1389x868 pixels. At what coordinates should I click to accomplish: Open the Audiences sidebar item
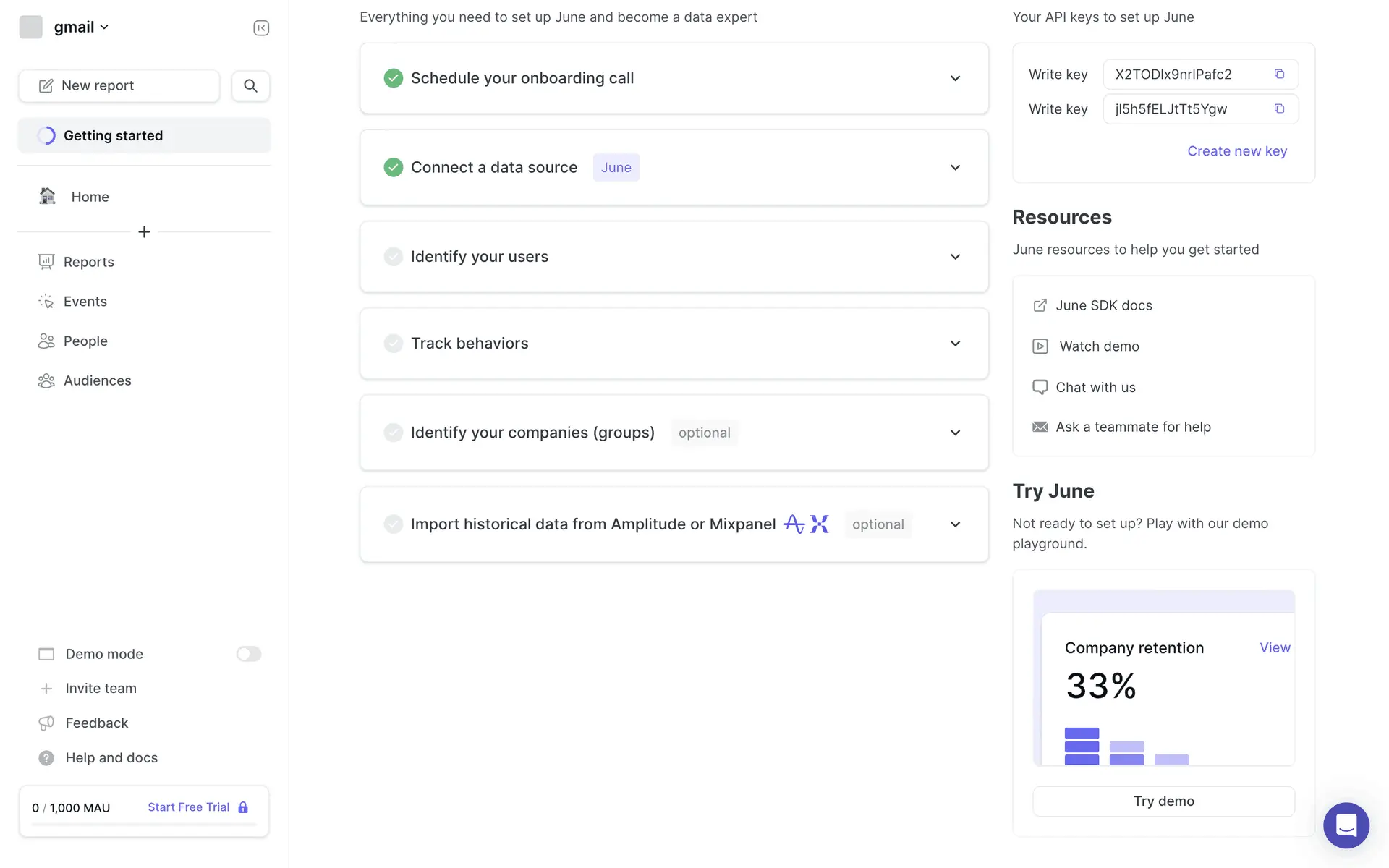[x=97, y=380]
